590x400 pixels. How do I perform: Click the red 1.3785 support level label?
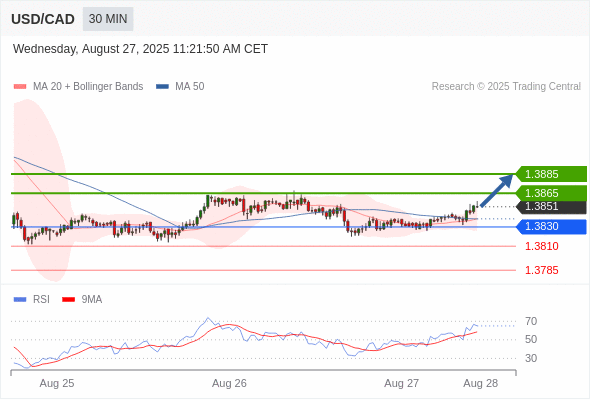[542, 270]
